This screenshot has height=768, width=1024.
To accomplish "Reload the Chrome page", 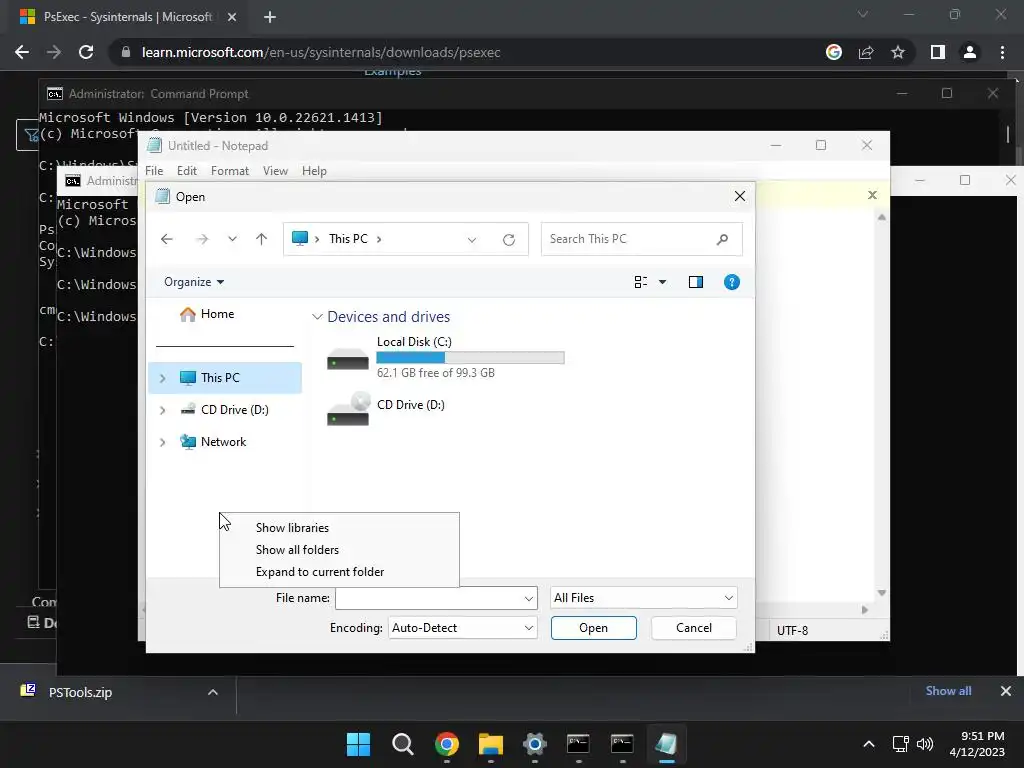I will (86, 52).
